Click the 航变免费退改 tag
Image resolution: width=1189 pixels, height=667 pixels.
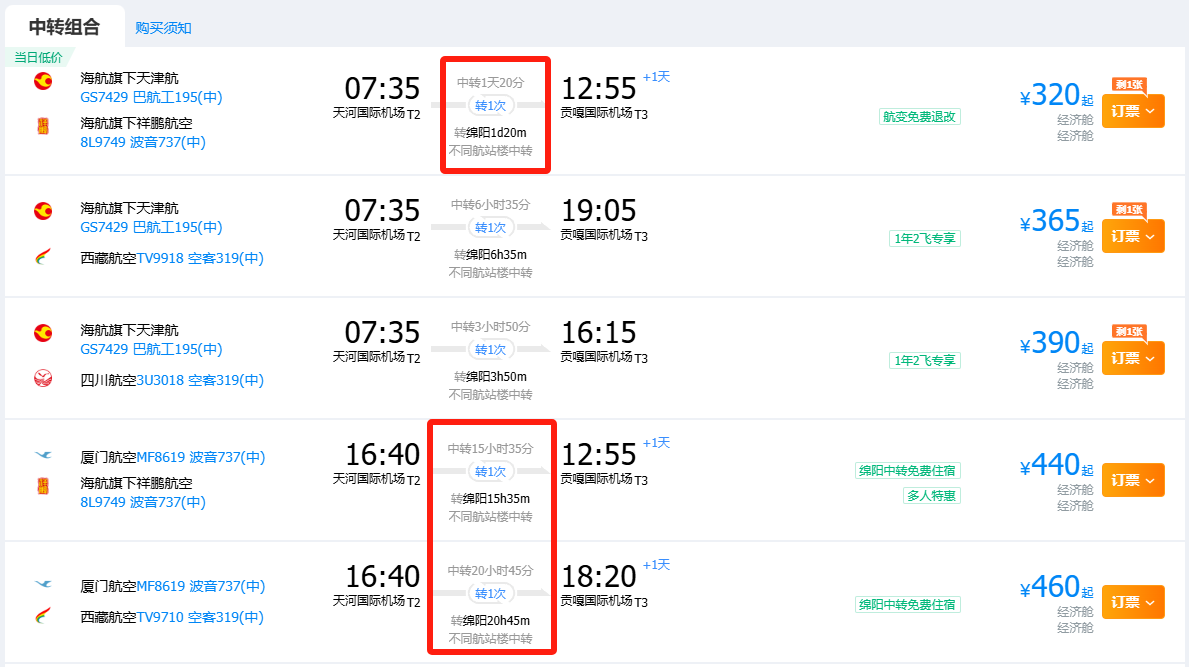(919, 117)
